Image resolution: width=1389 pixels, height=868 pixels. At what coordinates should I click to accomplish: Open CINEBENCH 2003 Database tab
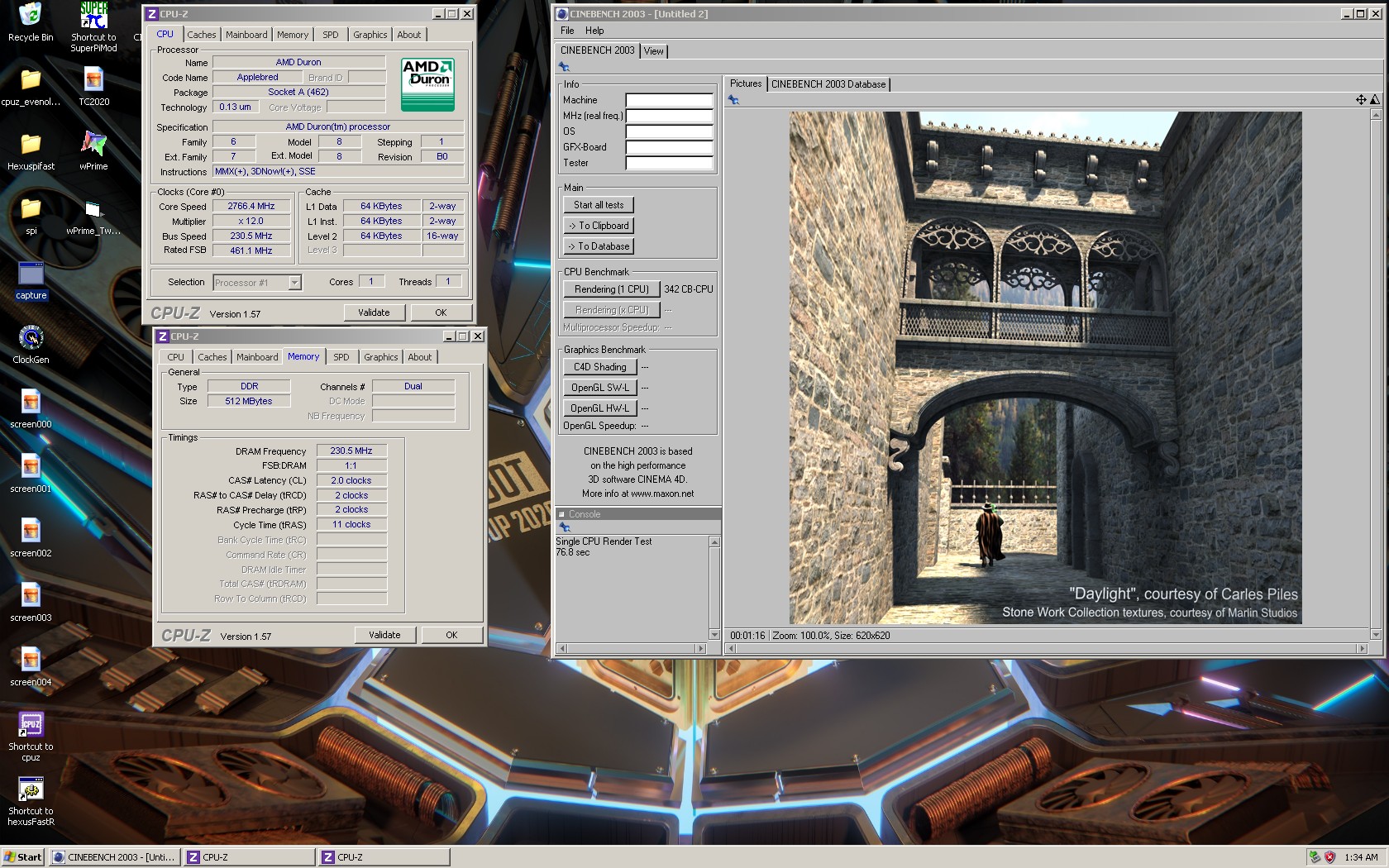[828, 84]
